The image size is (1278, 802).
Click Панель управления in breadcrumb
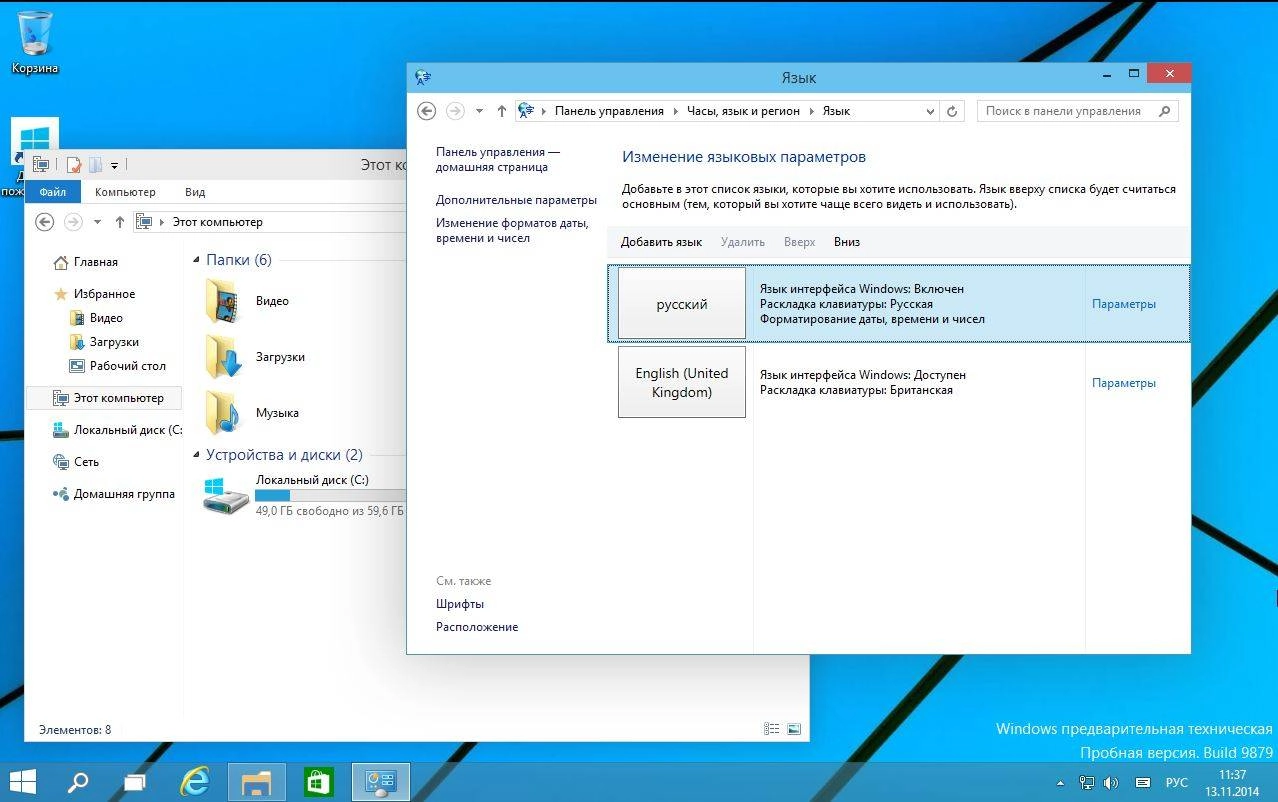pos(609,111)
